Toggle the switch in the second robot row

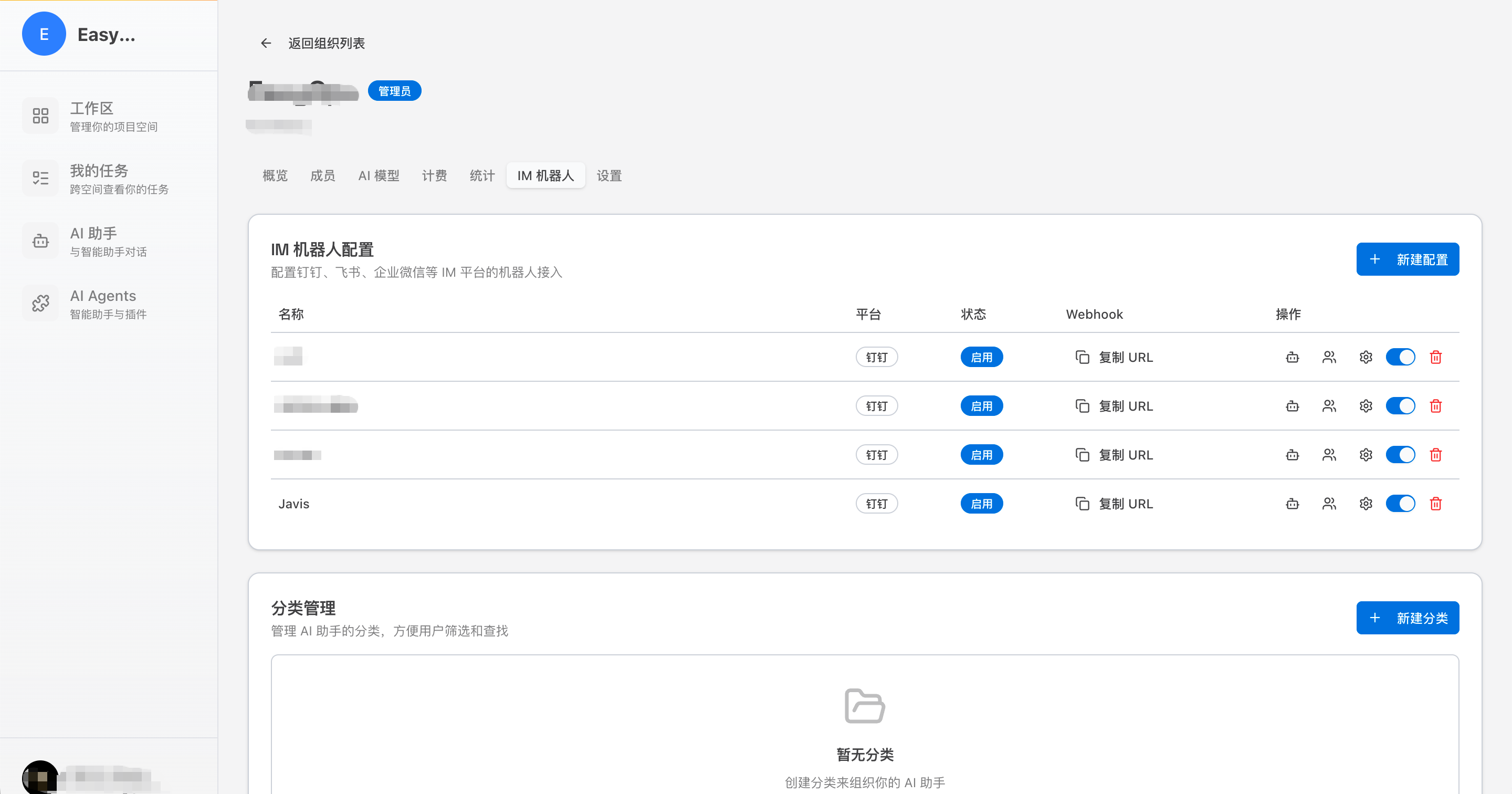tap(1401, 405)
